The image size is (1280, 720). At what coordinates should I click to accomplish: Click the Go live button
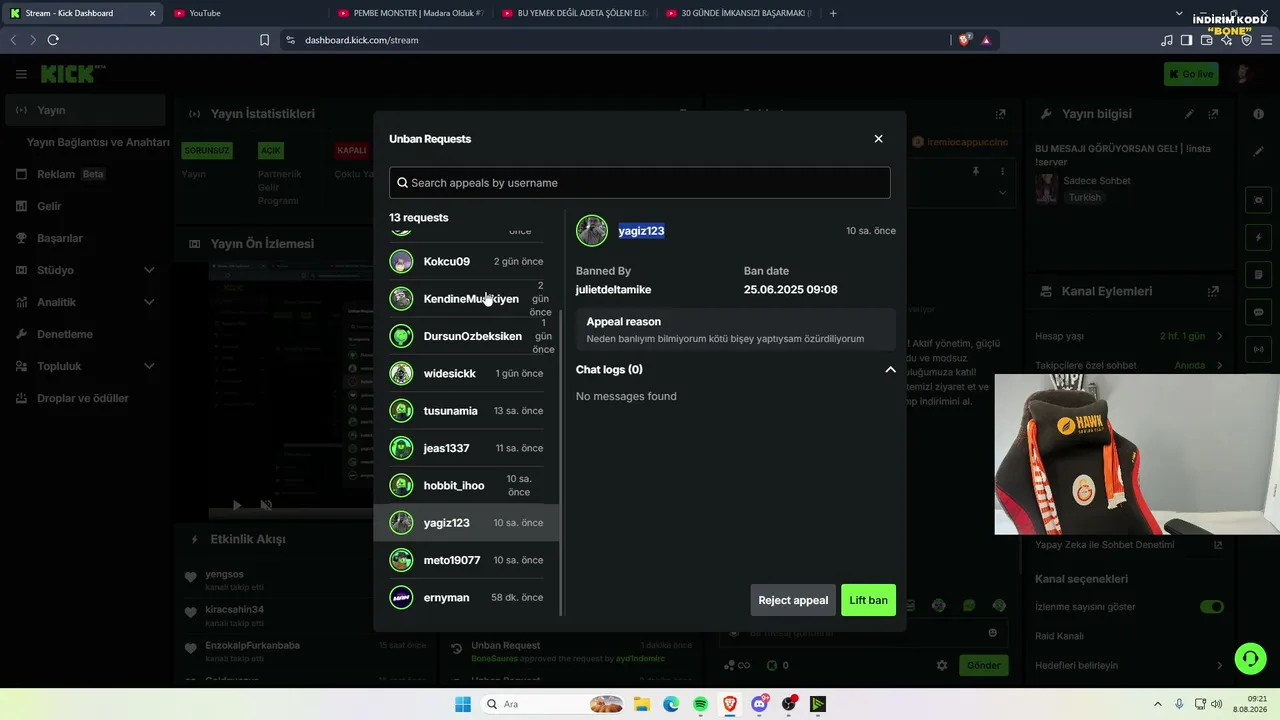coord(1191,74)
